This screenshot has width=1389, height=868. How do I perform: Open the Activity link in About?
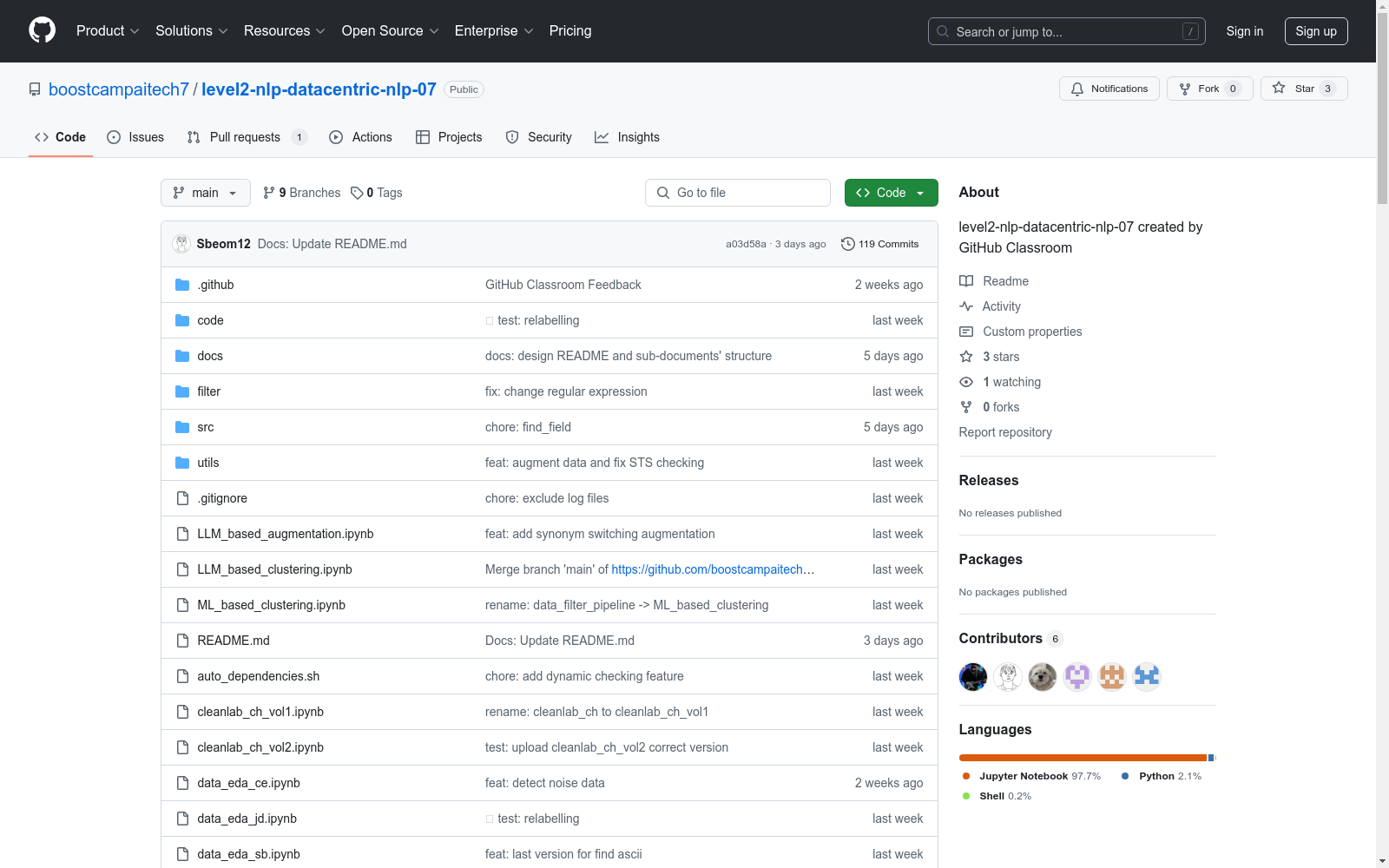(x=991, y=306)
